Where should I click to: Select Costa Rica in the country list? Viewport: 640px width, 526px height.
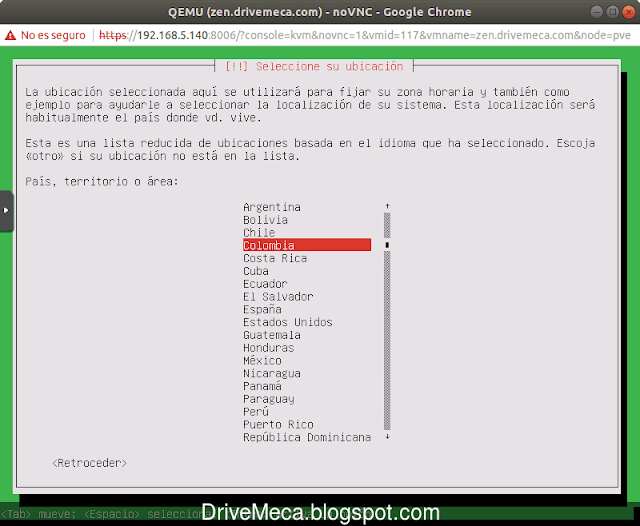coord(275,258)
